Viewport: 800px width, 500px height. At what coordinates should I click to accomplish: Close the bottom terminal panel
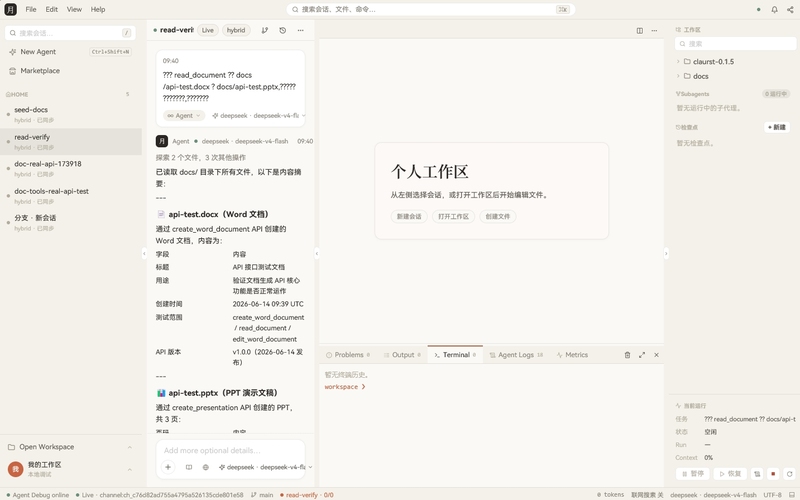(656, 355)
